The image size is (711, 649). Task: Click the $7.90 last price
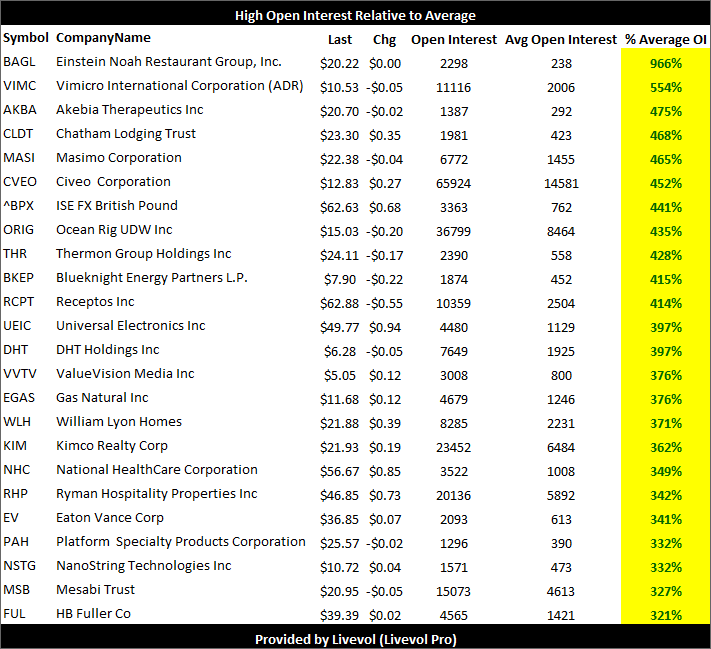tap(340, 280)
